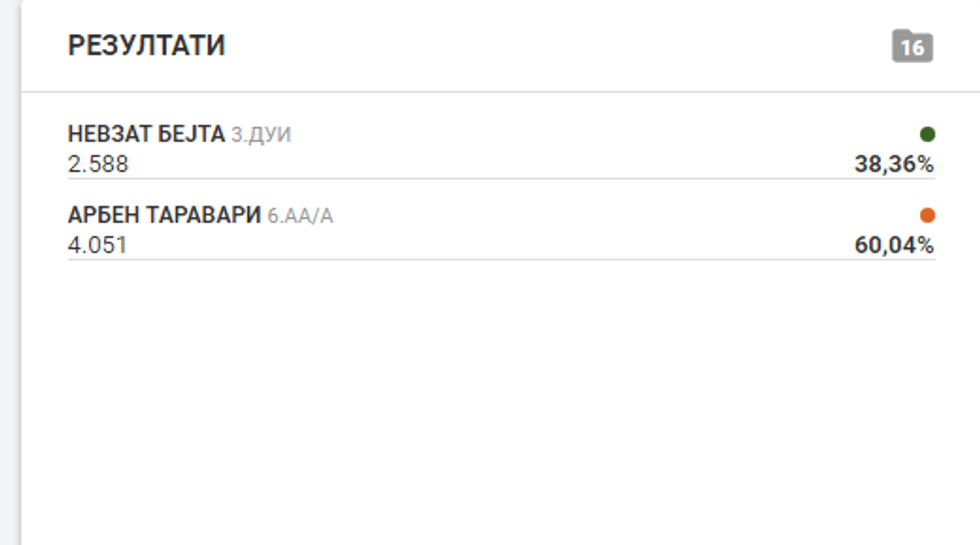Click the 6.АА/А party label
980x545 pixels.
click(x=300, y=216)
